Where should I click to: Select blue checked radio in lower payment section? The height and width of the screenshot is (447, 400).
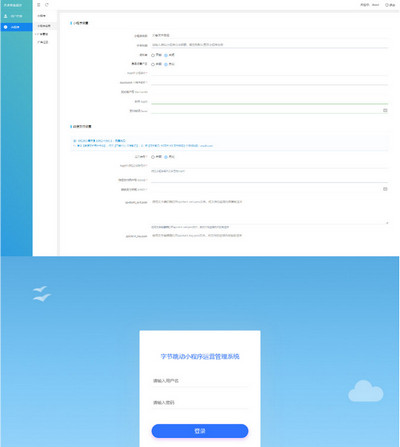coord(166,157)
